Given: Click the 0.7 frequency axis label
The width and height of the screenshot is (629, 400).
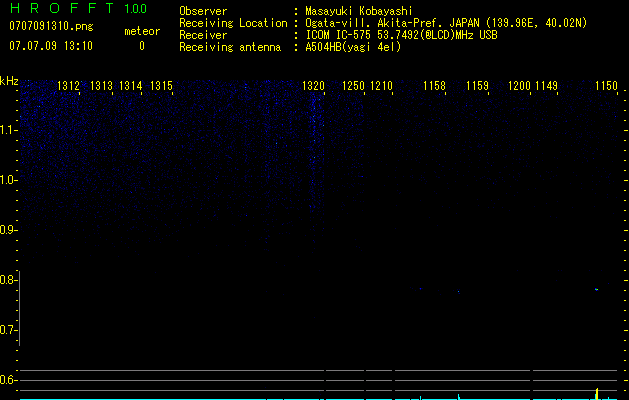Looking at the screenshot, I should pyautogui.click(x=8, y=330).
